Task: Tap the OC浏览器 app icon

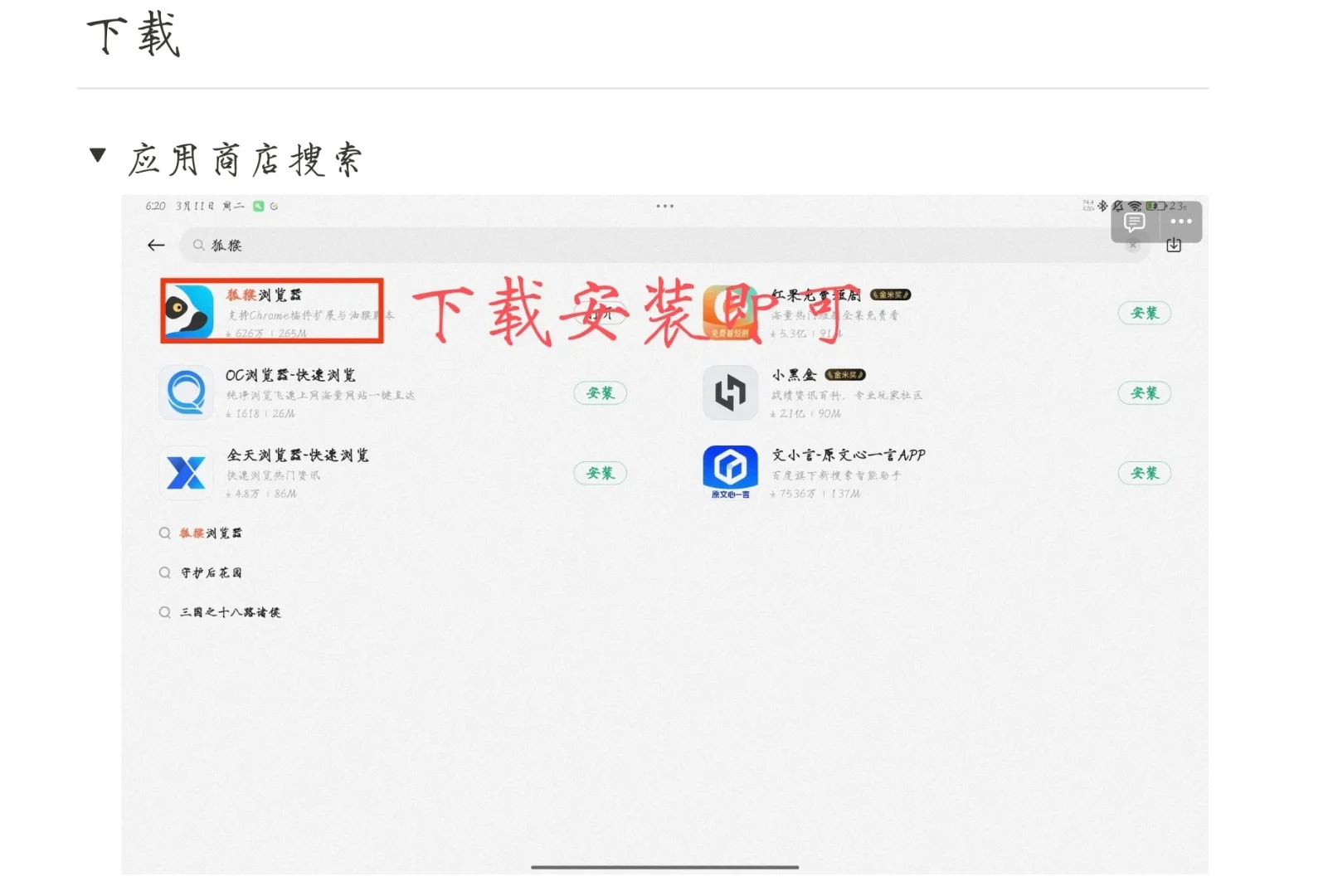Action: (x=187, y=392)
